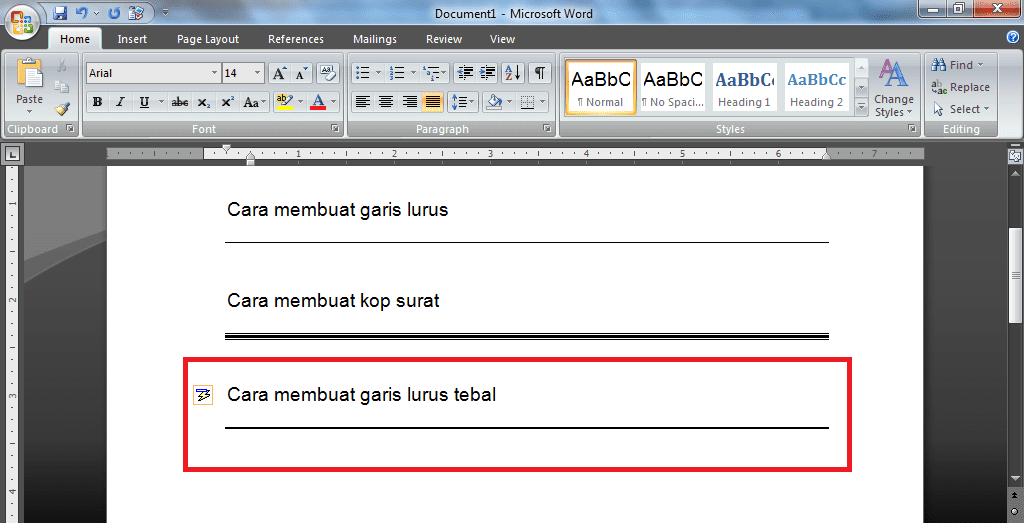Open the Select dropdown in Editing
The image size is (1024, 523).
click(x=961, y=109)
